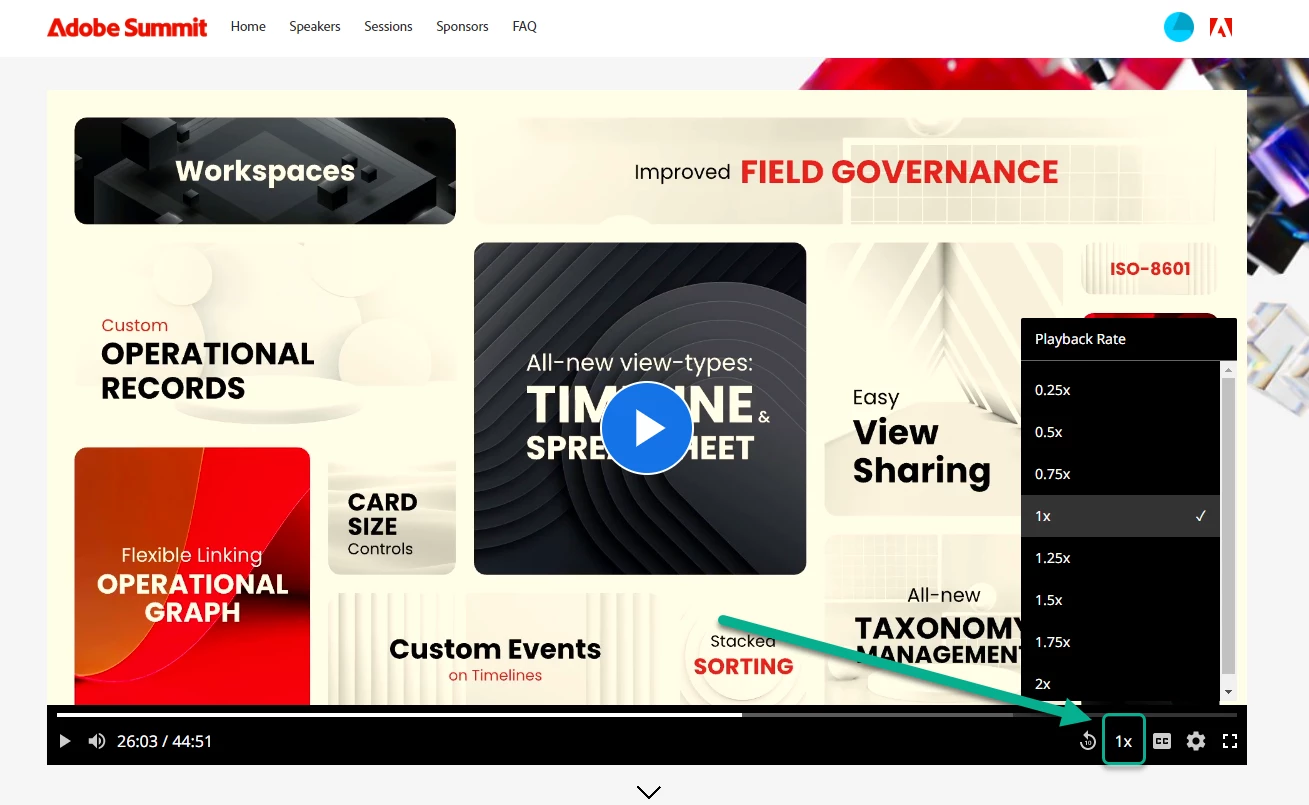Viewport: 1309px width, 805px height.
Task: Navigate to Sponsors
Action: (x=462, y=27)
